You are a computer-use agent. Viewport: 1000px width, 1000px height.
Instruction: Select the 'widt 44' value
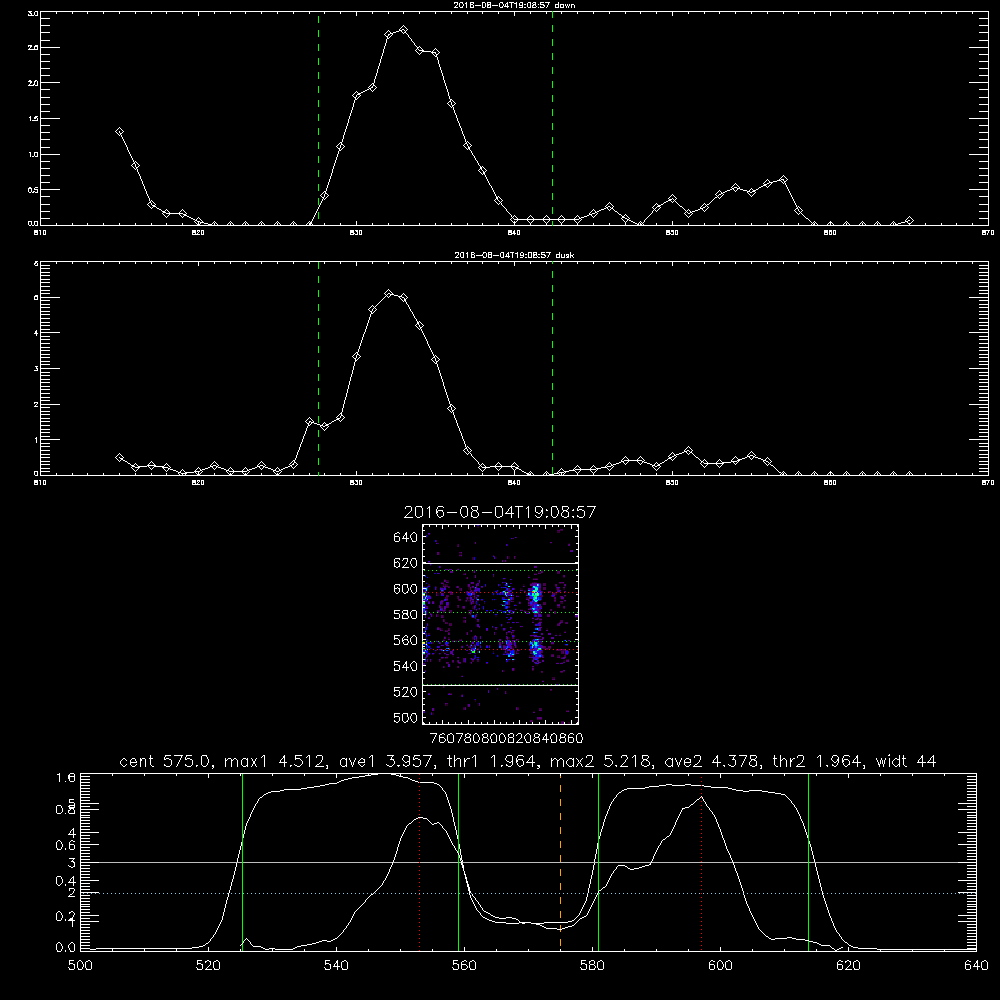tap(906, 761)
